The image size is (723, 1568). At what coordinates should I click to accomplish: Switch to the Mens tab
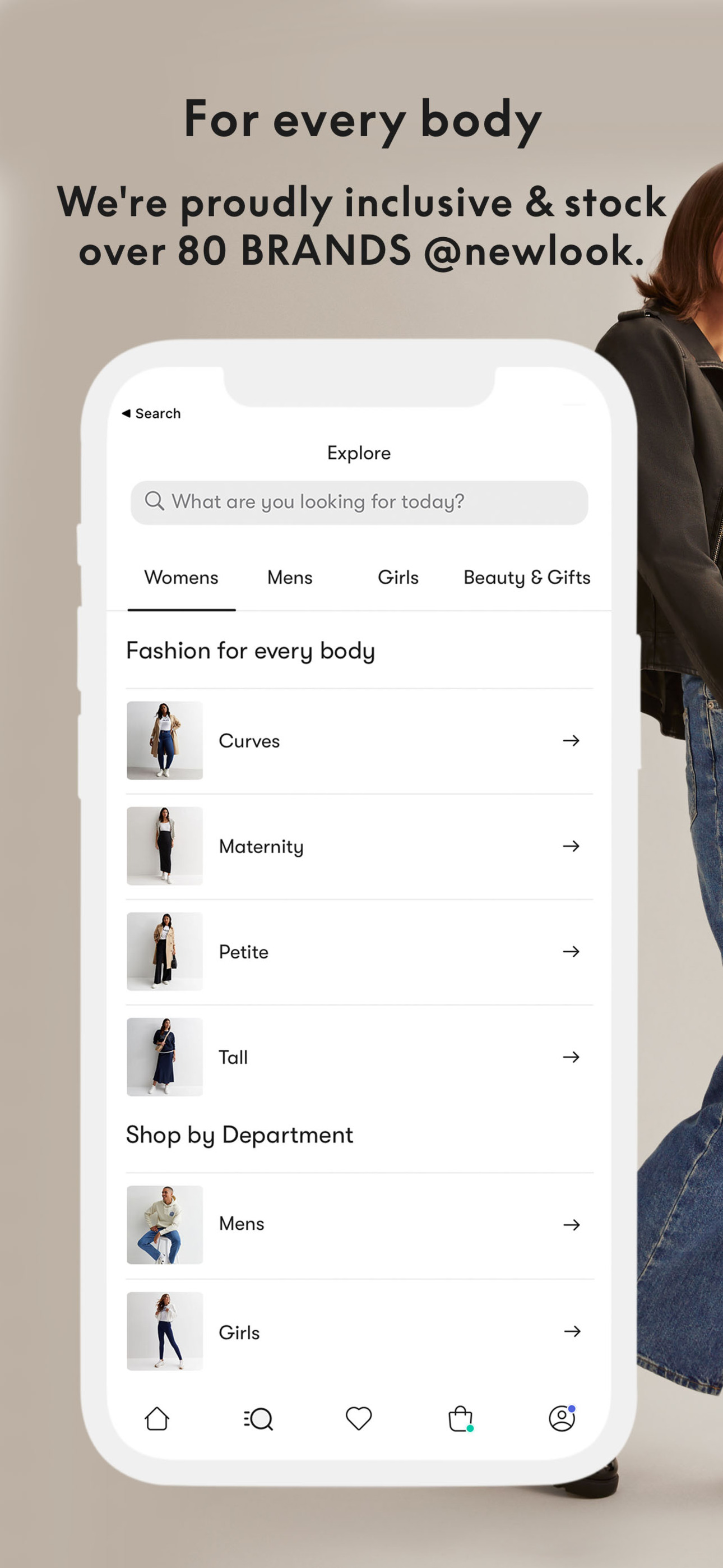point(290,577)
